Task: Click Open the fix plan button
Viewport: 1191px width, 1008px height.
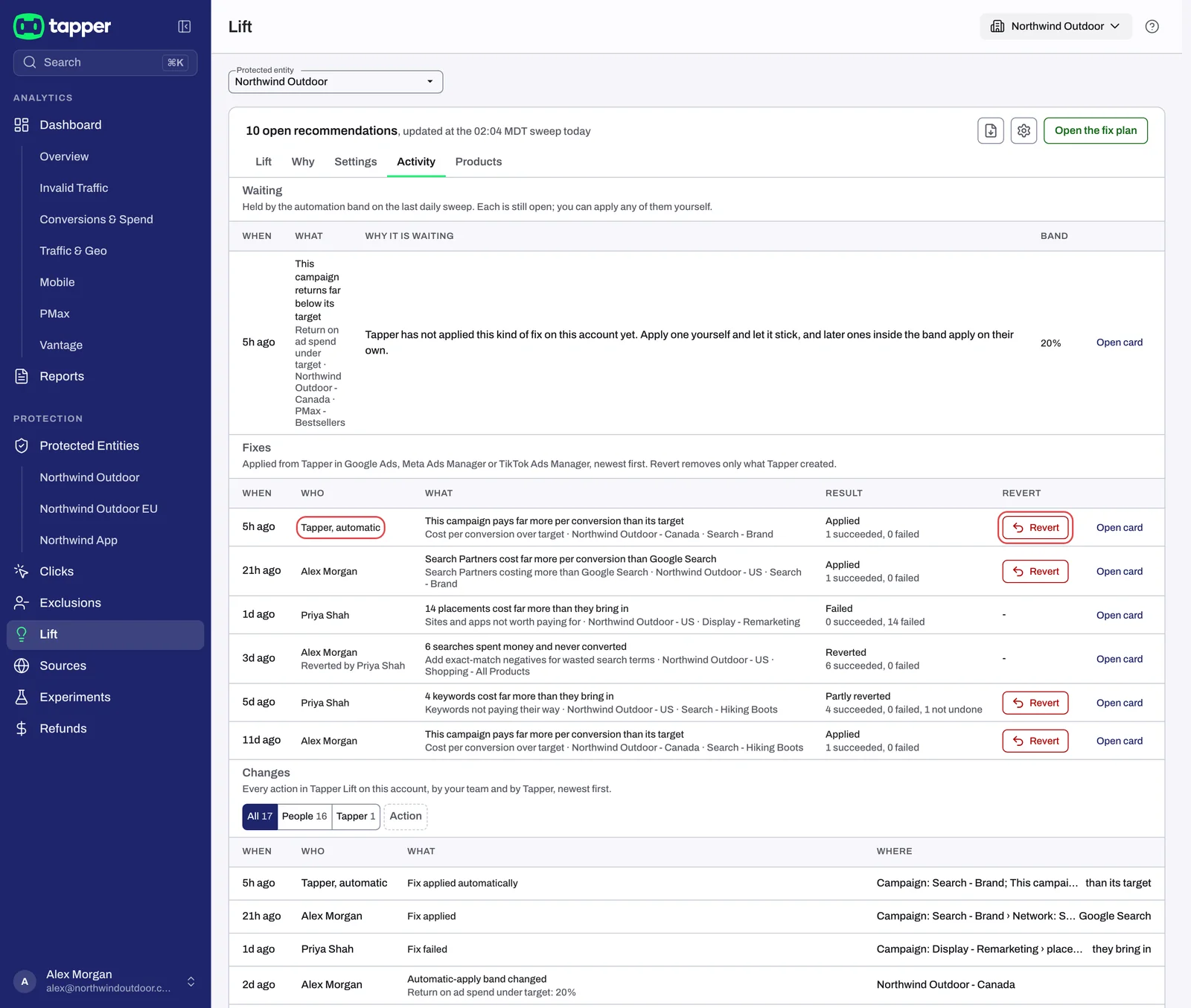Action: pos(1096,131)
